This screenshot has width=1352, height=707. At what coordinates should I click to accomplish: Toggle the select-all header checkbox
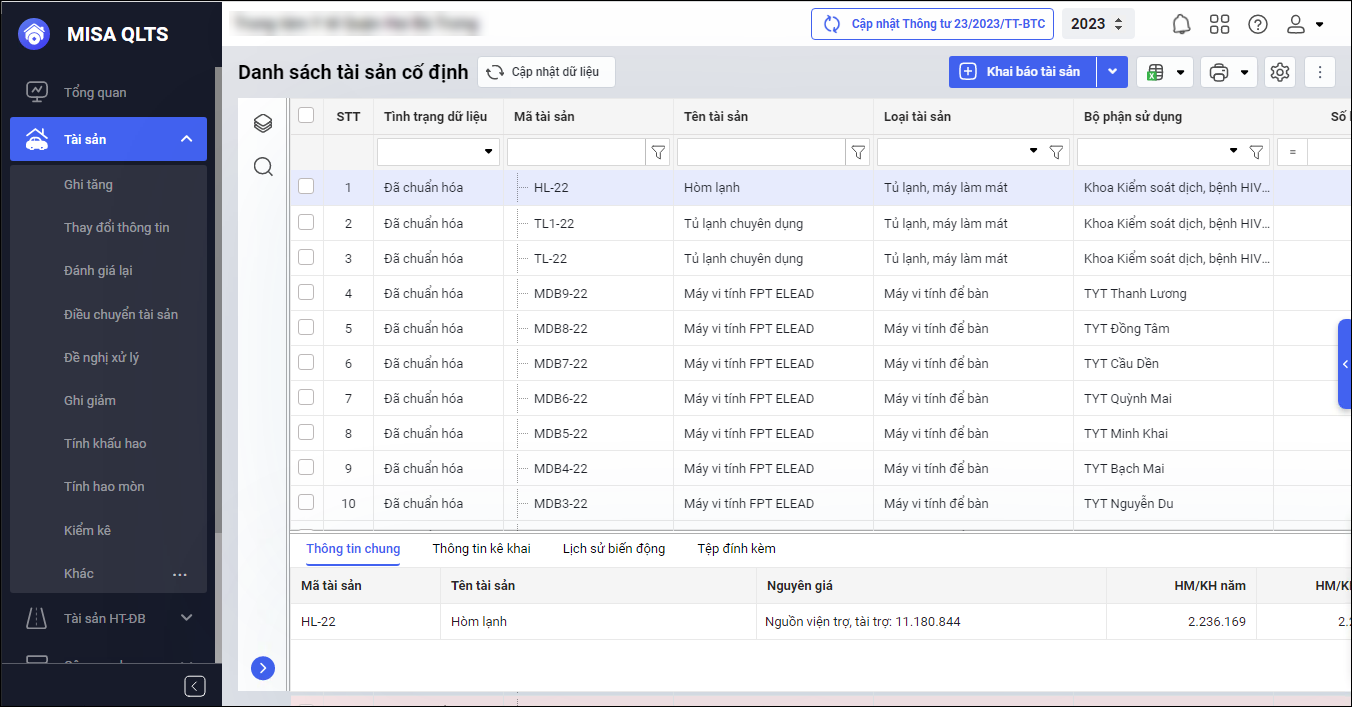pyautogui.click(x=306, y=115)
